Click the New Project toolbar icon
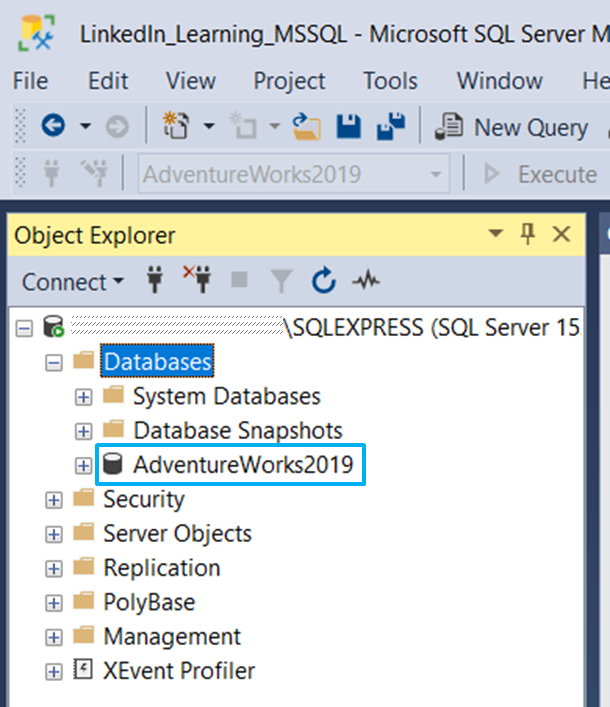Viewport: 610px width, 707px height. point(175,125)
